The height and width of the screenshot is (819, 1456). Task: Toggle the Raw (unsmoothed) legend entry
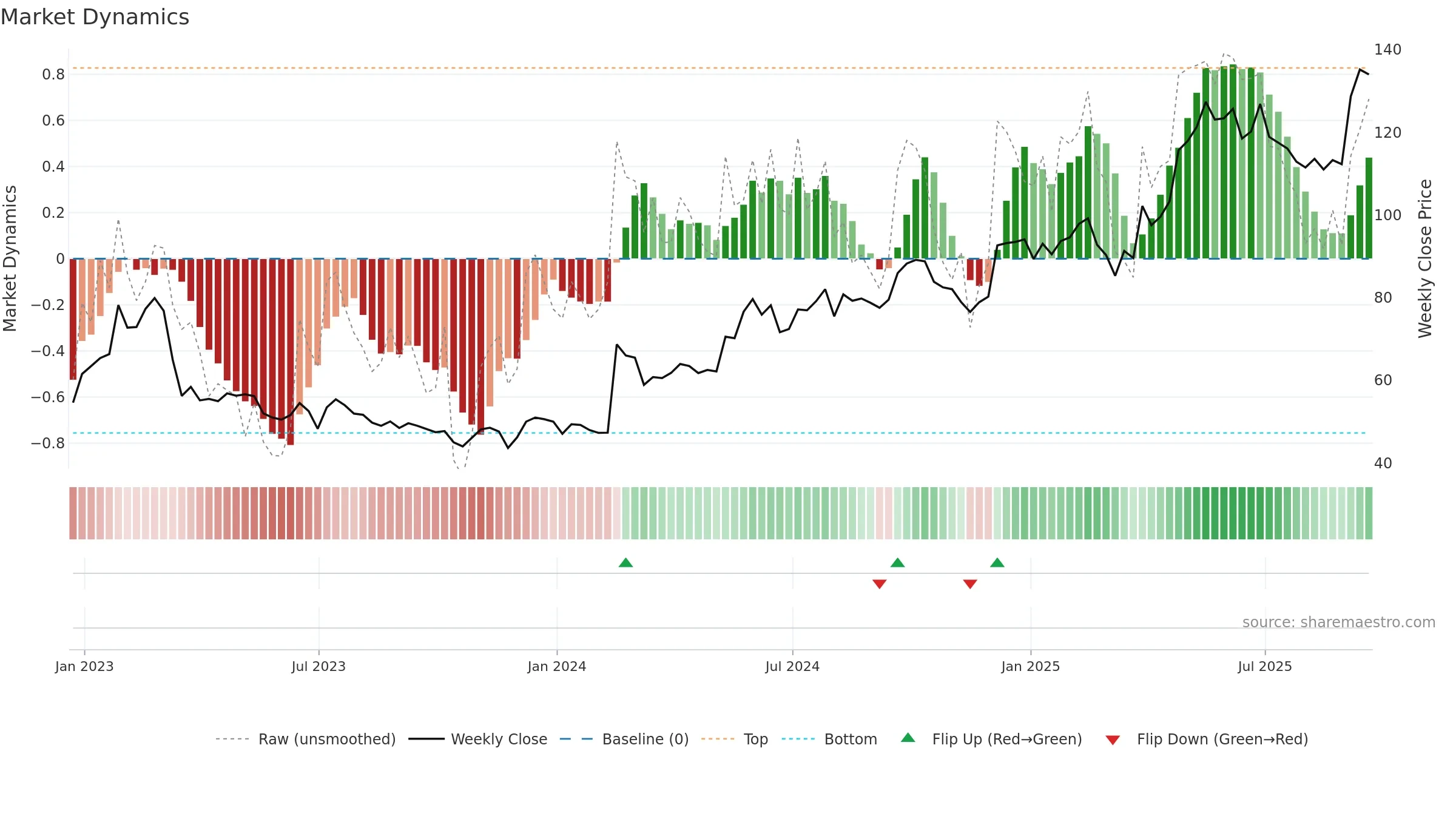click(305, 739)
